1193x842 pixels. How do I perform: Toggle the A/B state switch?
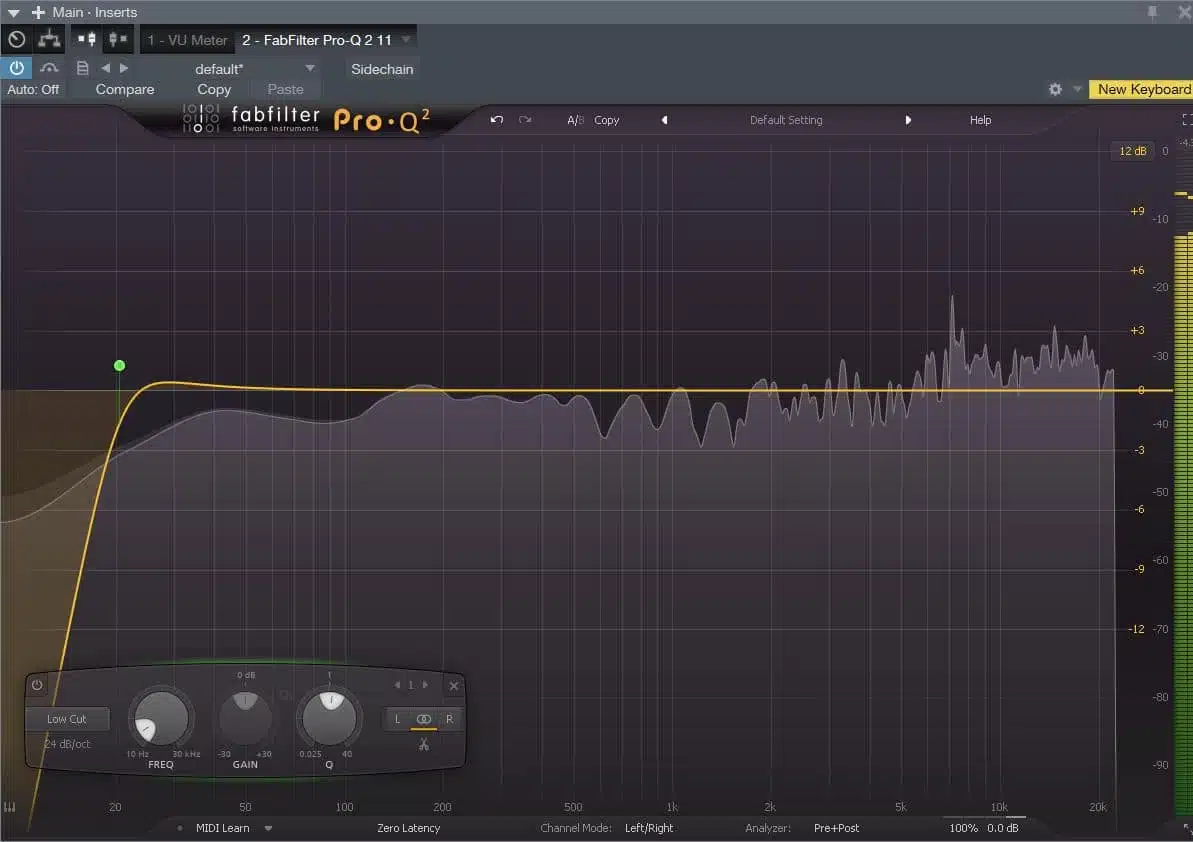575,120
